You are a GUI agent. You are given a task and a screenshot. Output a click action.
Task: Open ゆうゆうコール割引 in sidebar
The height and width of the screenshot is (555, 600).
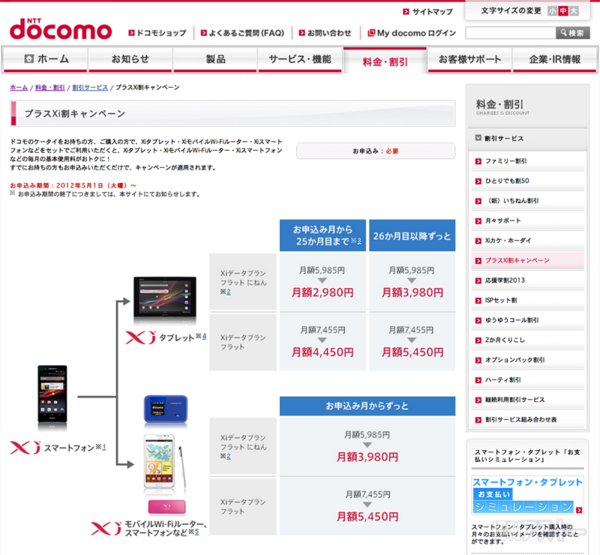tap(512, 320)
